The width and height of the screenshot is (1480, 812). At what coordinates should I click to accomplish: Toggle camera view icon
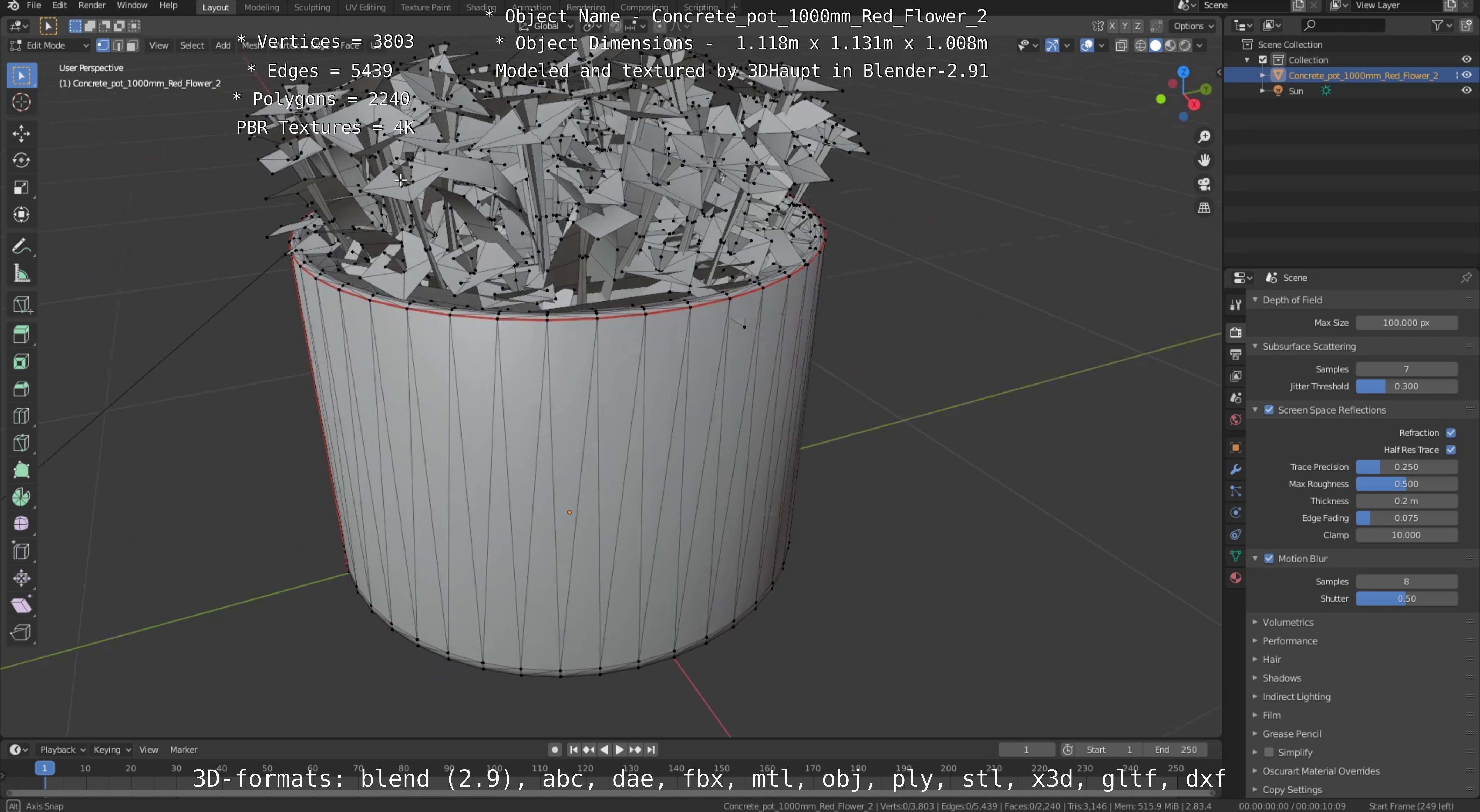[1204, 184]
